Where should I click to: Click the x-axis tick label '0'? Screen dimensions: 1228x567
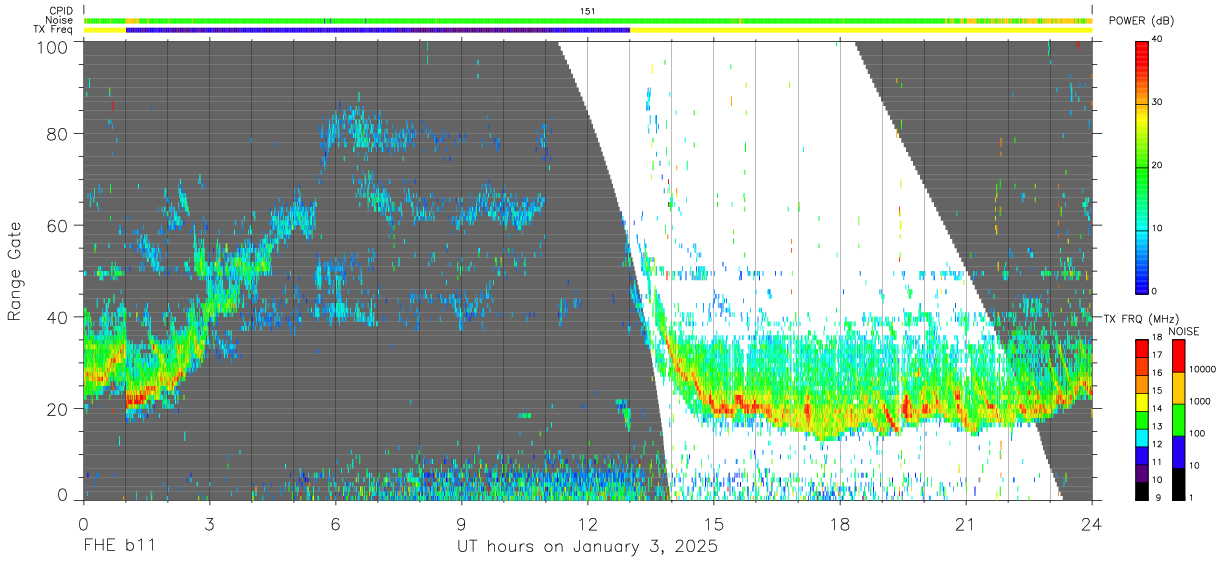[x=83, y=524]
